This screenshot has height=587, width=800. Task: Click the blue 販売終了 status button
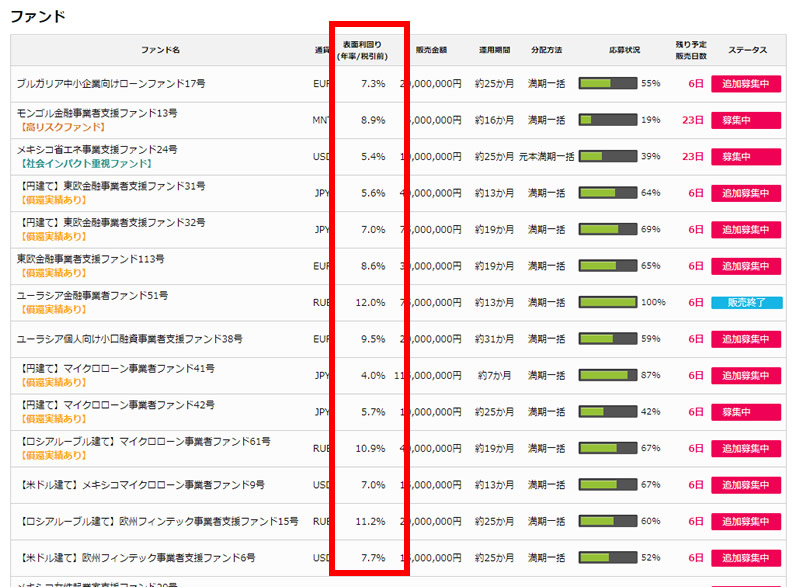click(745, 303)
